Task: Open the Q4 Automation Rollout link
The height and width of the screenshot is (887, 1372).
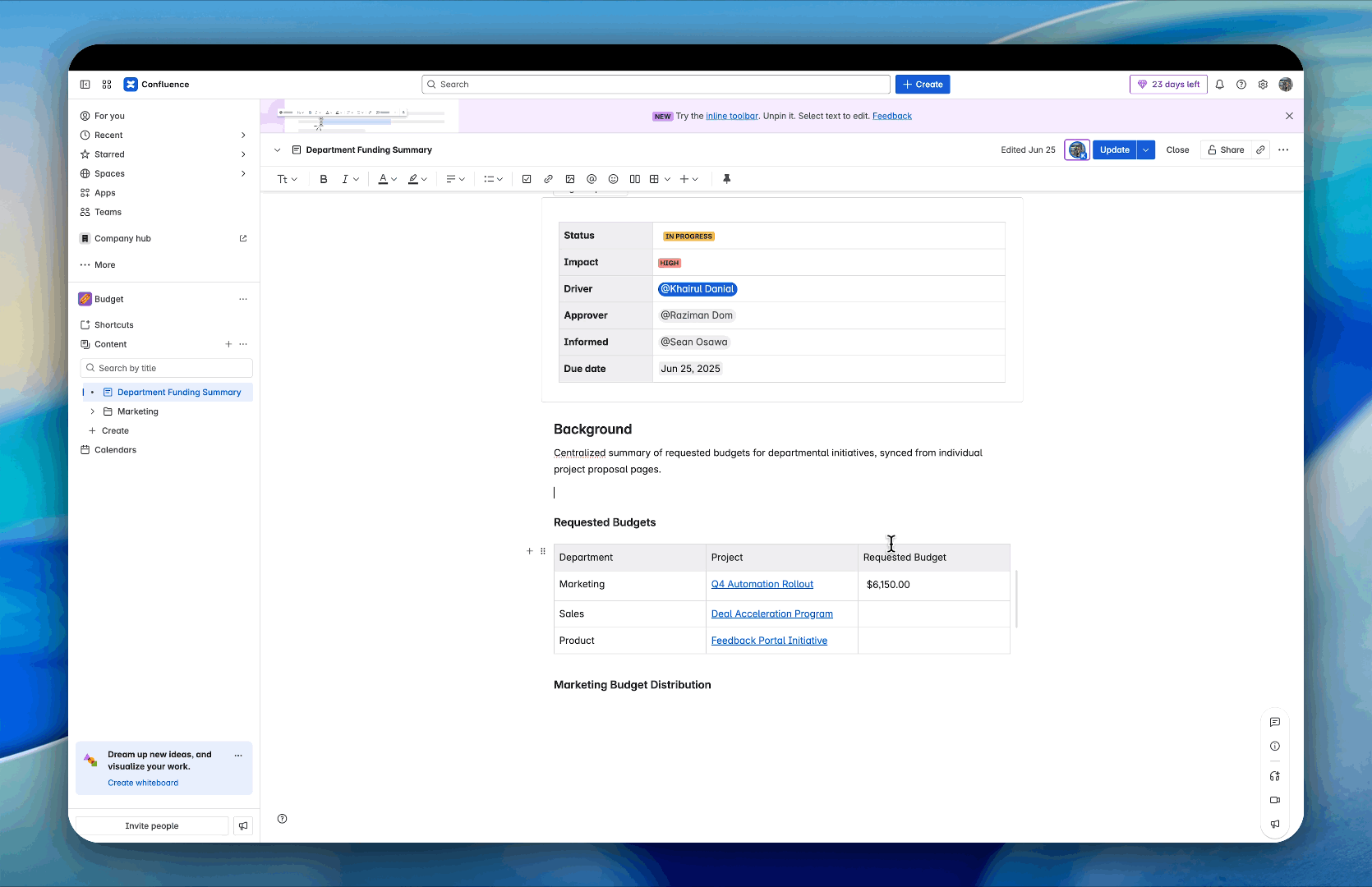Action: (x=762, y=585)
